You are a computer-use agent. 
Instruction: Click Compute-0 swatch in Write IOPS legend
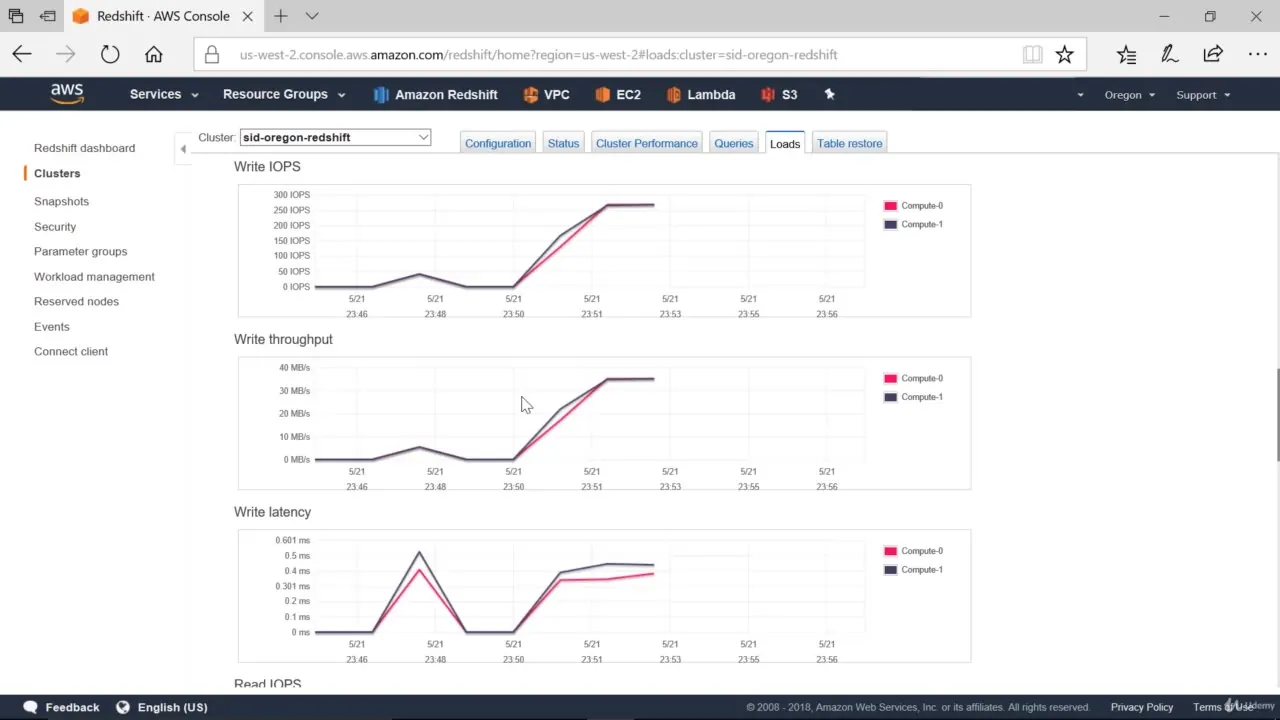click(x=890, y=206)
